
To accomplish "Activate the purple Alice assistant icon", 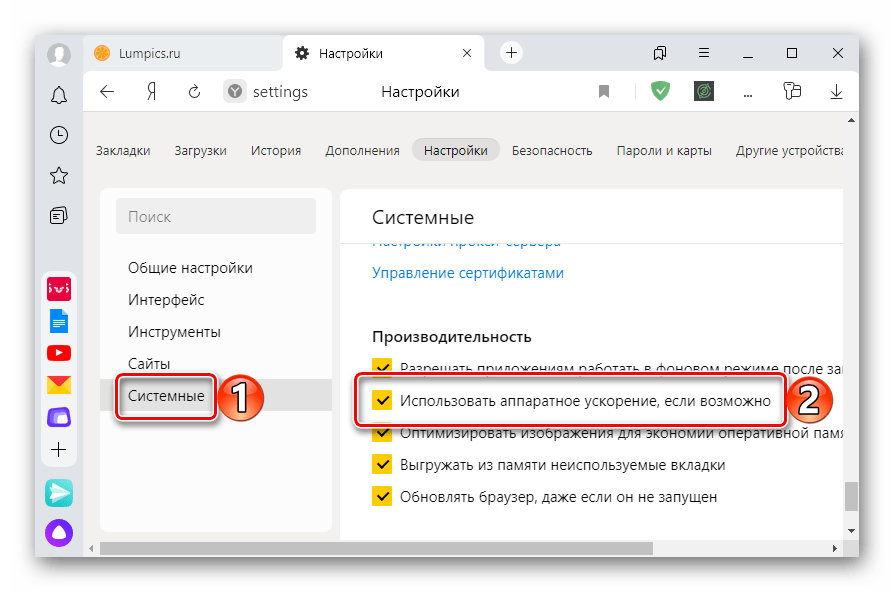I will point(59,533).
